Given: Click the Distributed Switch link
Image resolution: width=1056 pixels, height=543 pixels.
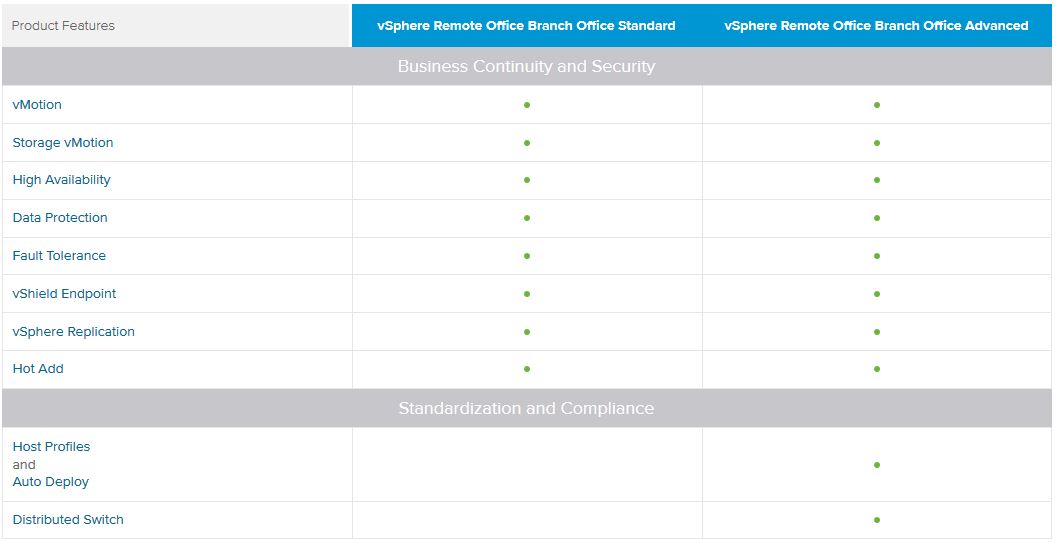Looking at the screenshot, I should [x=68, y=519].
